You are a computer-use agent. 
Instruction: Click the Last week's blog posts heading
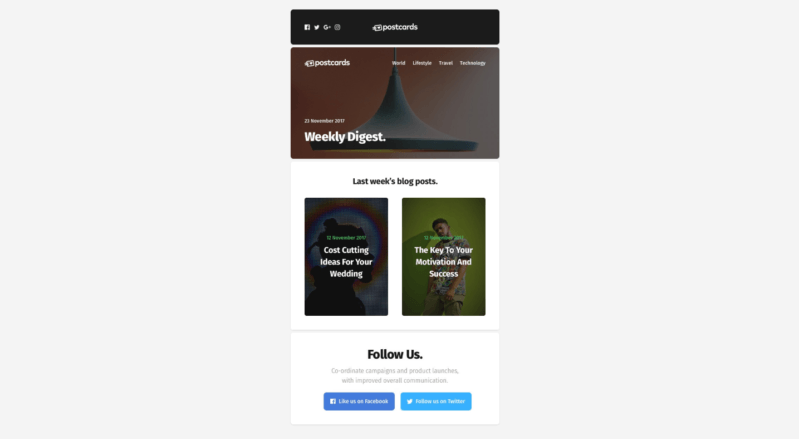coord(395,181)
